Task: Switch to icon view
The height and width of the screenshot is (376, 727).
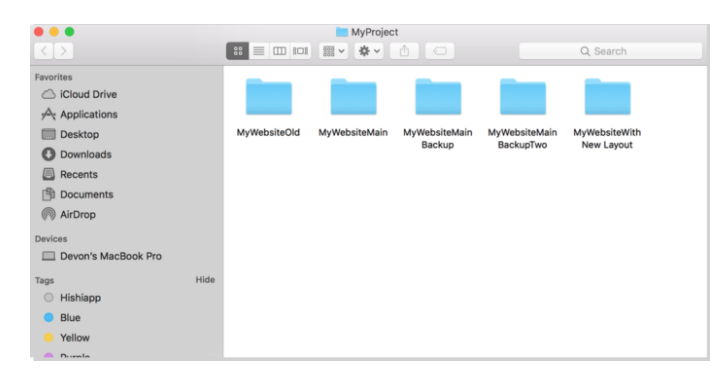Action: coord(237,51)
